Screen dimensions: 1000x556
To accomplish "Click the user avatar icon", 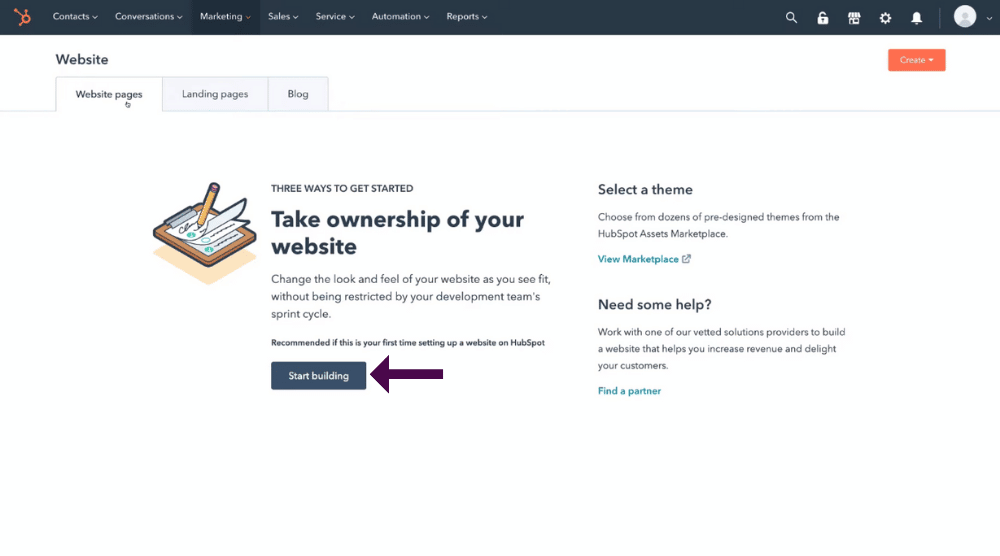I will [x=965, y=17].
